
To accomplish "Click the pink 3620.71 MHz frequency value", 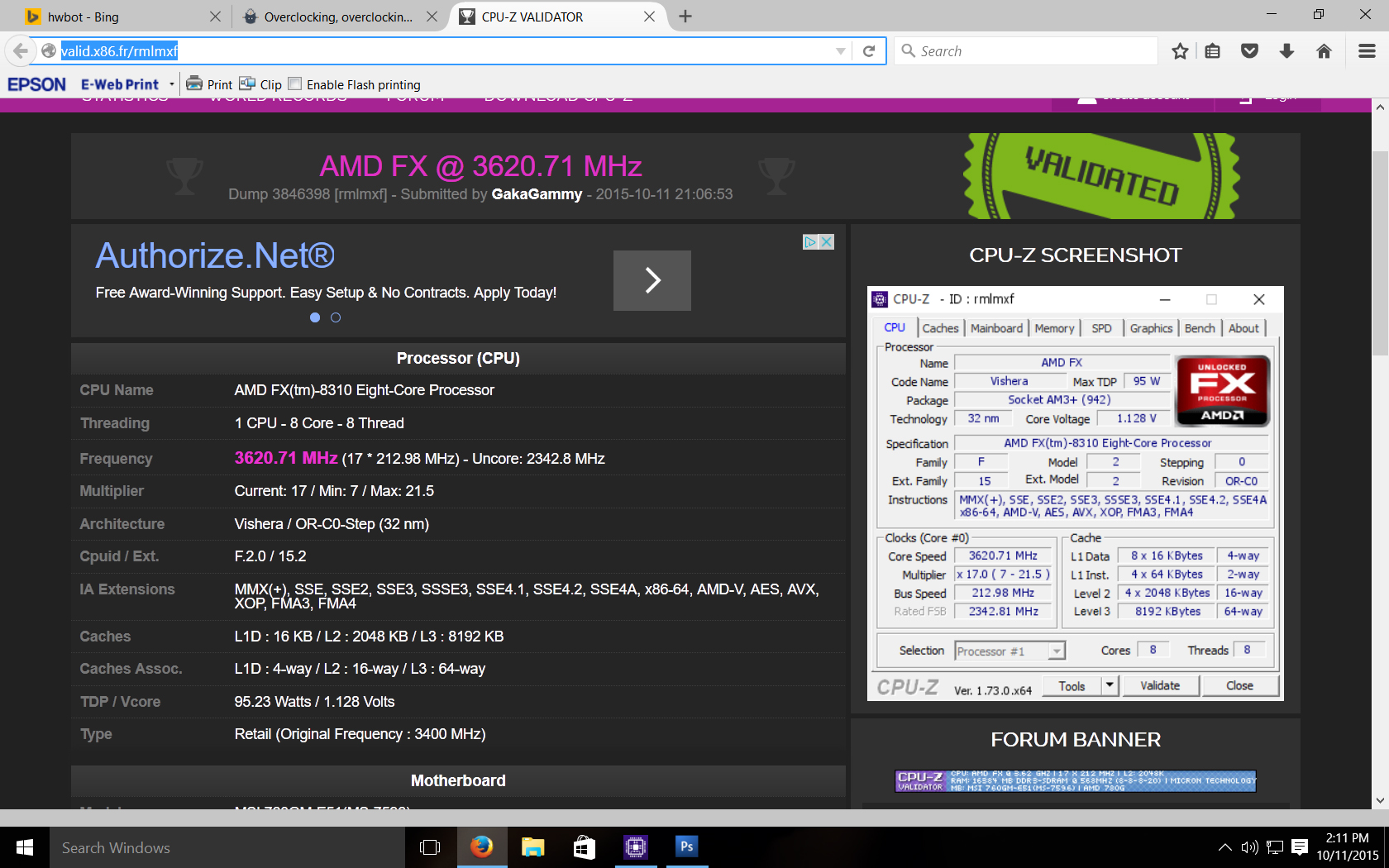I will pos(286,458).
